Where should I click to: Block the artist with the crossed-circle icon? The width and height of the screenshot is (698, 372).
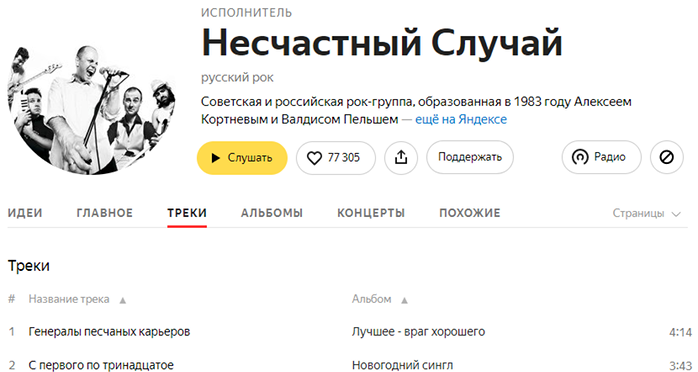tap(666, 157)
